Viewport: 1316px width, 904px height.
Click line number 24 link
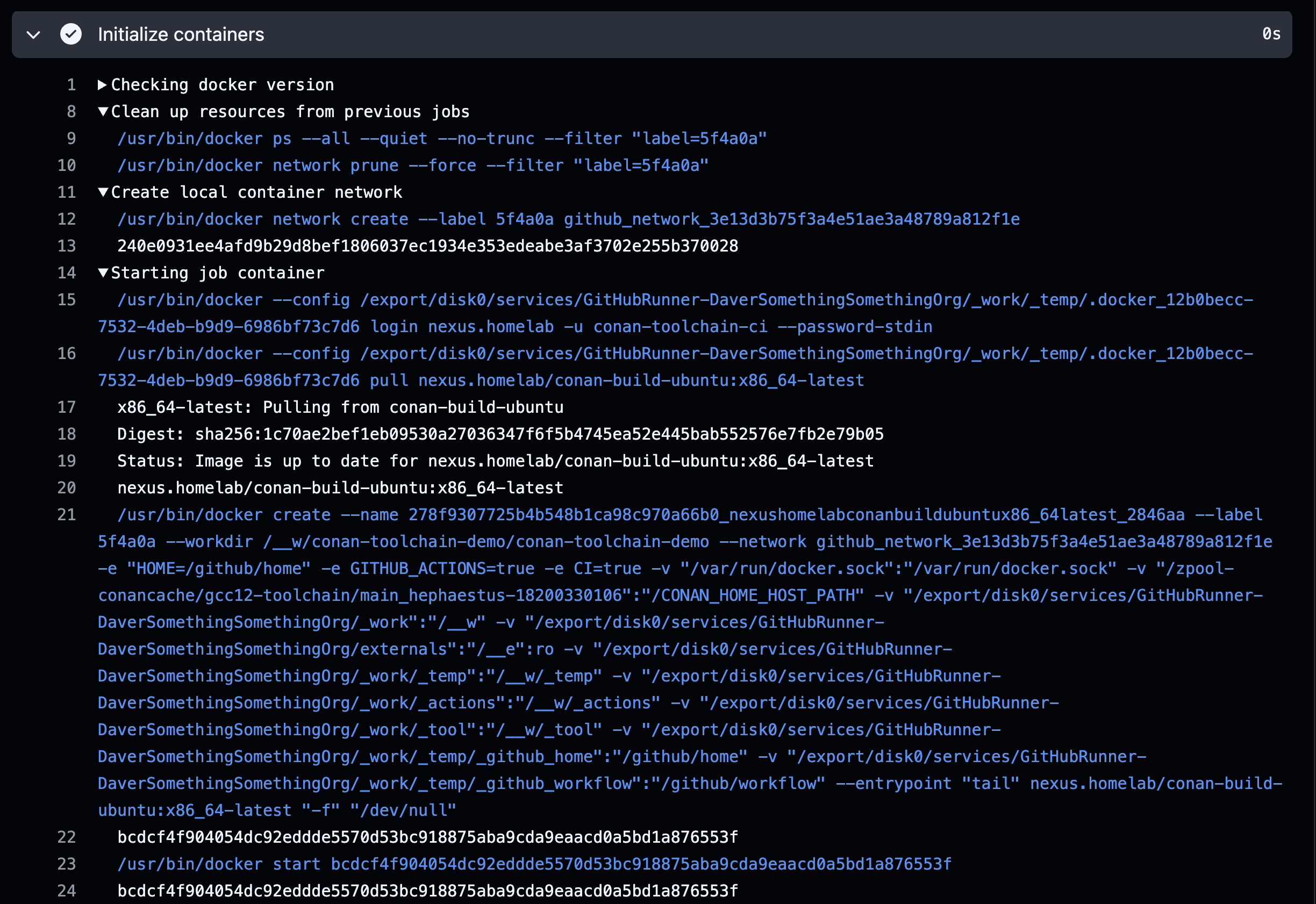pyautogui.click(x=67, y=891)
